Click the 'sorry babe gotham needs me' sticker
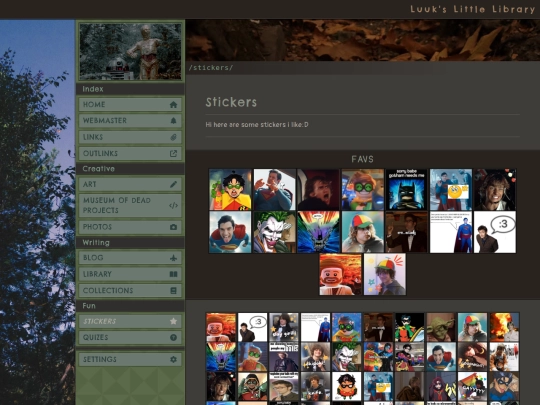The image size is (540, 405). [x=407, y=190]
